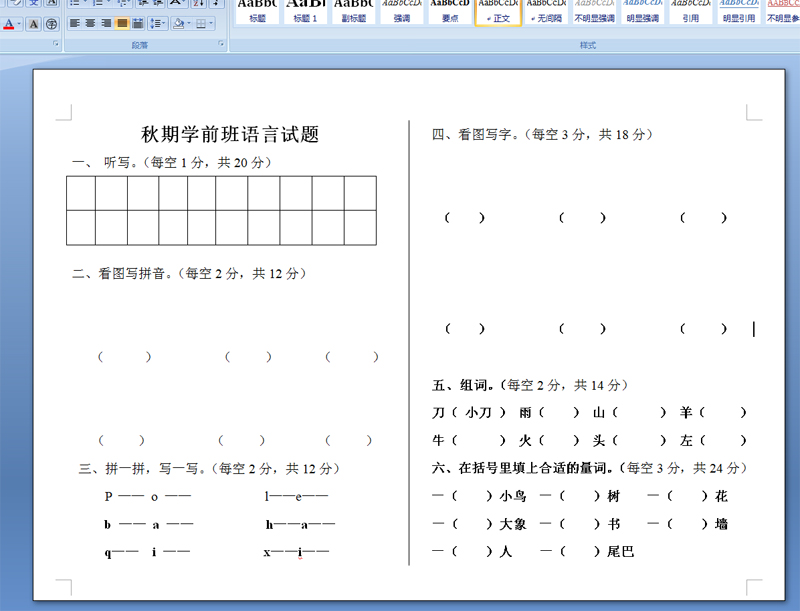Click the character 头 in section five
This screenshot has width=800, height=611.
tap(599, 441)
